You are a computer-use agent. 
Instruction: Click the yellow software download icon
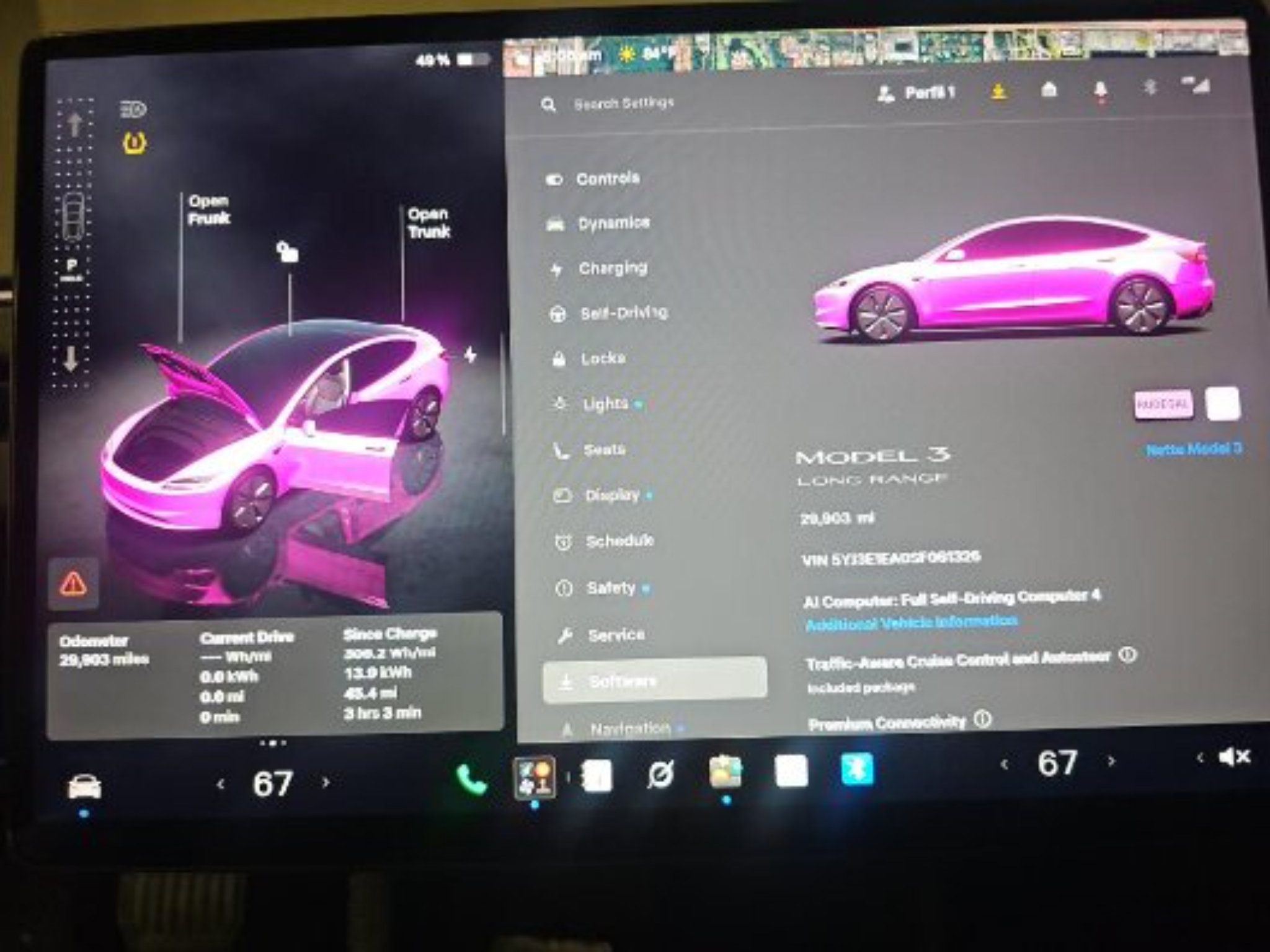998,92
